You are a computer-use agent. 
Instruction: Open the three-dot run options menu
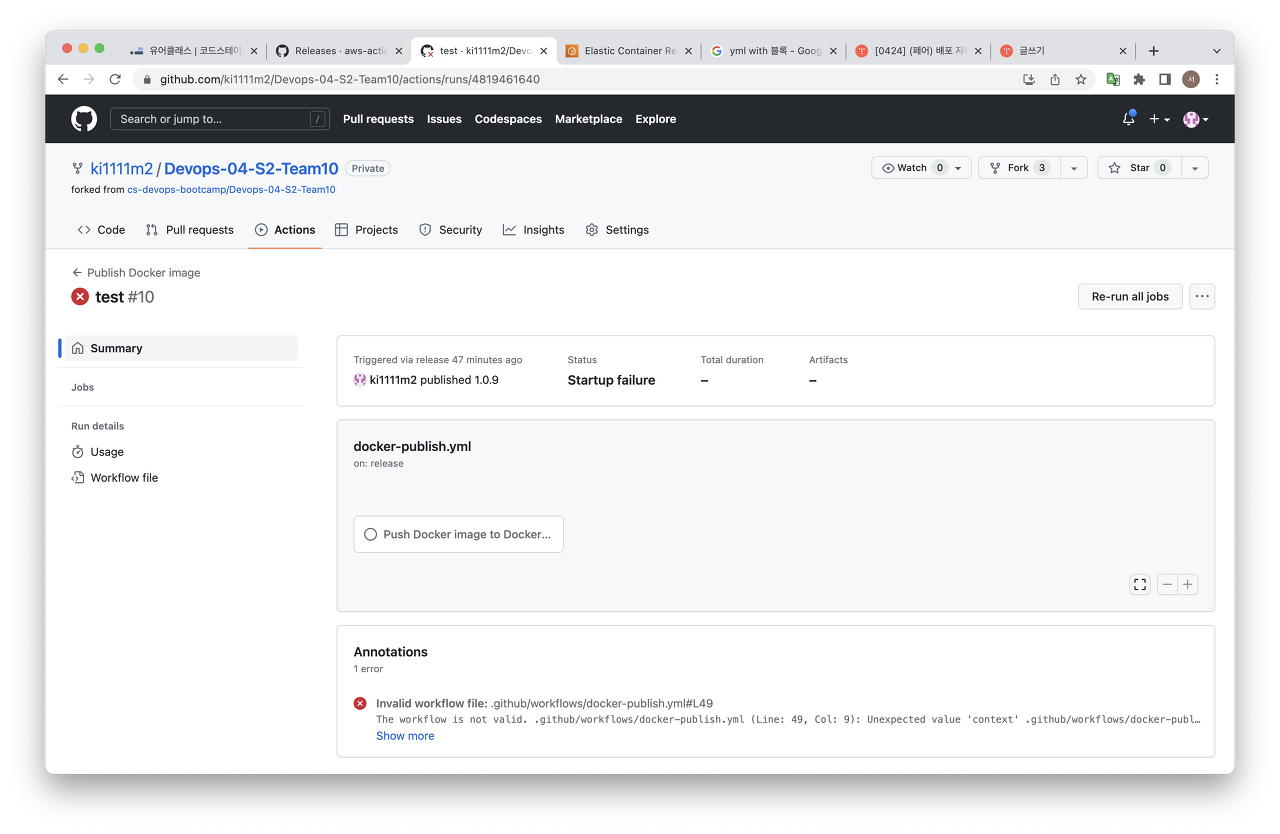click(1202, 296)
